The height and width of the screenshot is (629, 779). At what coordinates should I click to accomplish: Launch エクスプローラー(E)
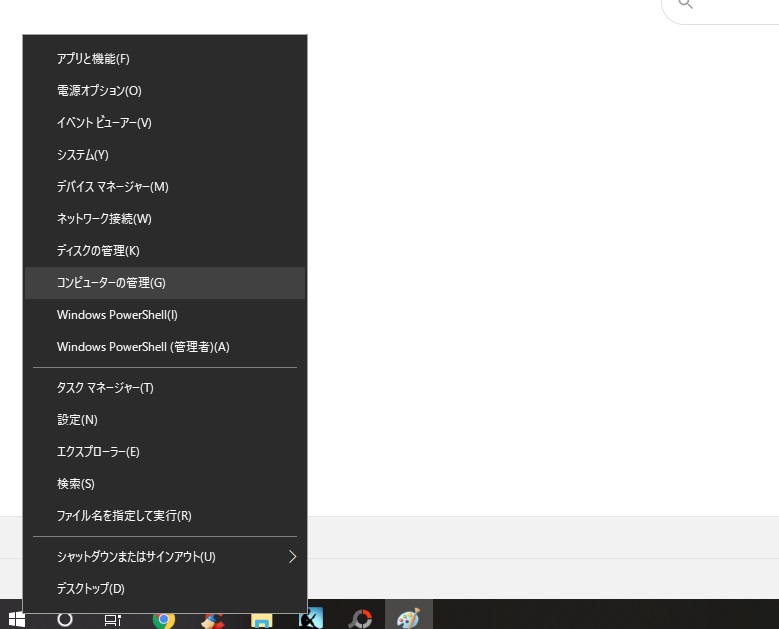coord(164,452)
